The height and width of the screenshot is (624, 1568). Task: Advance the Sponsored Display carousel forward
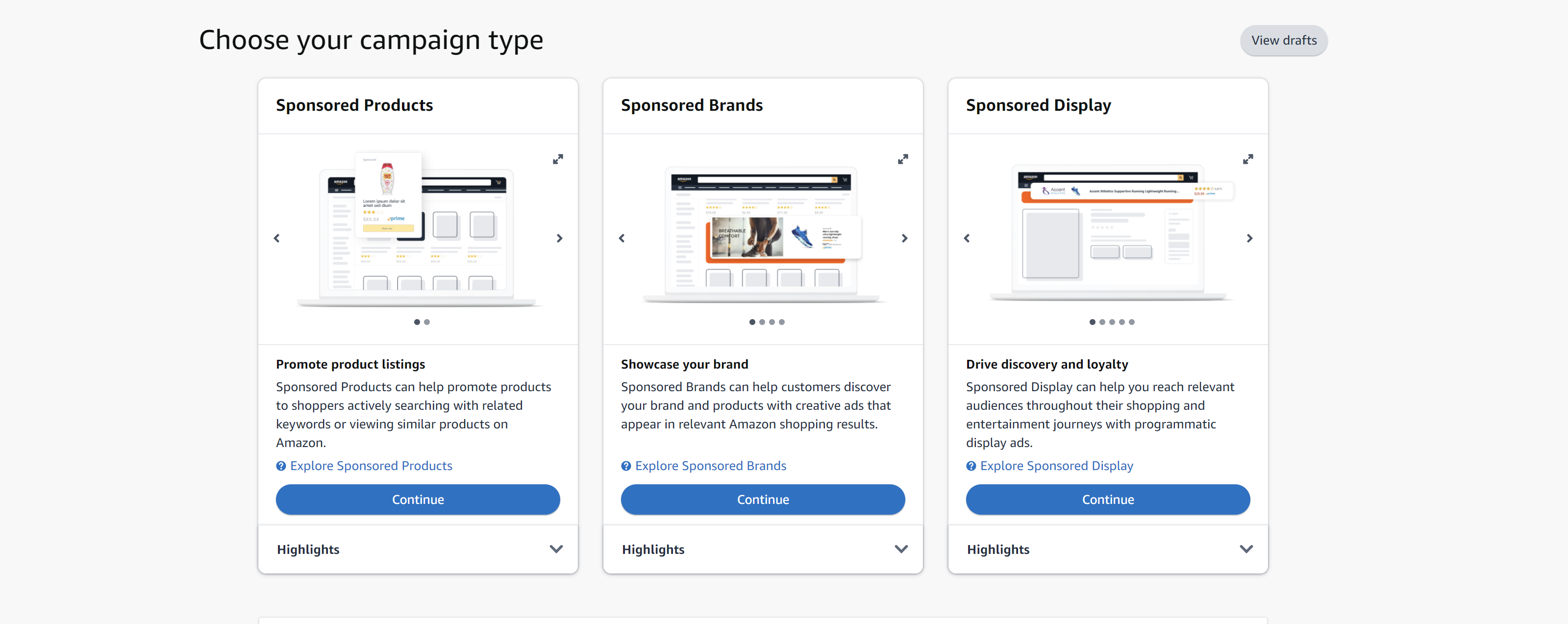(x=1250, y=238)
